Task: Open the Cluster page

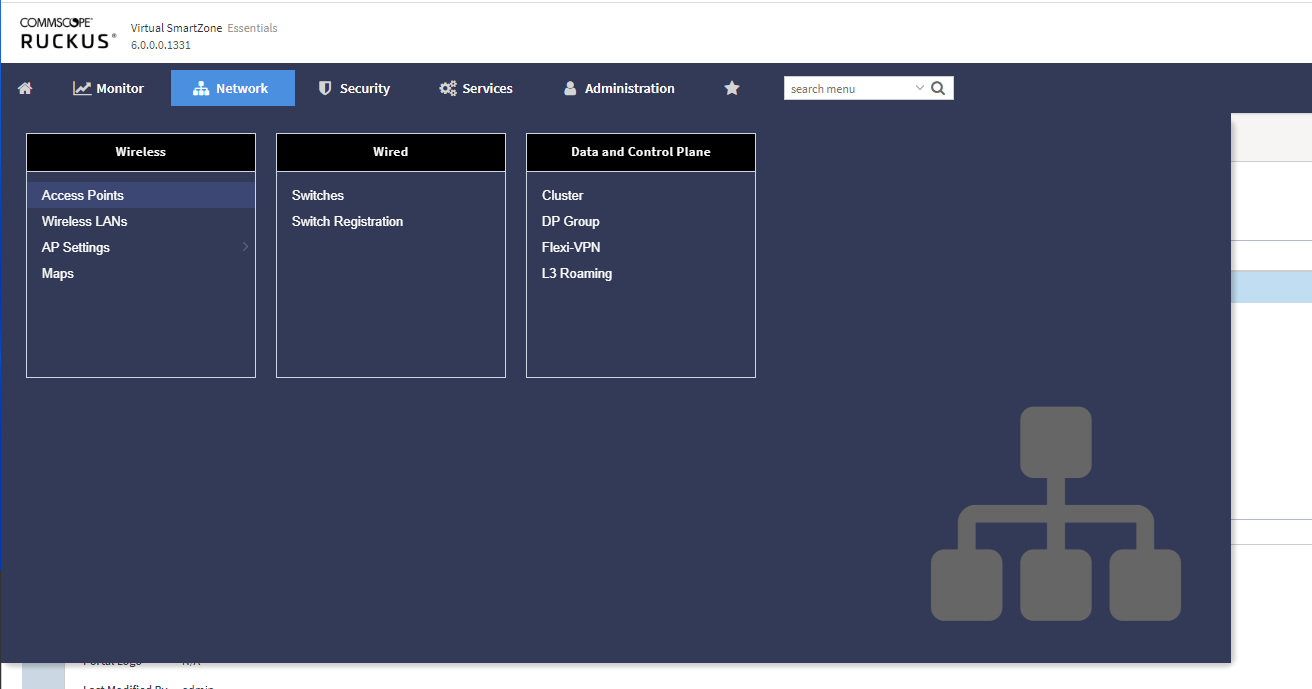Action: pos(562,195)
